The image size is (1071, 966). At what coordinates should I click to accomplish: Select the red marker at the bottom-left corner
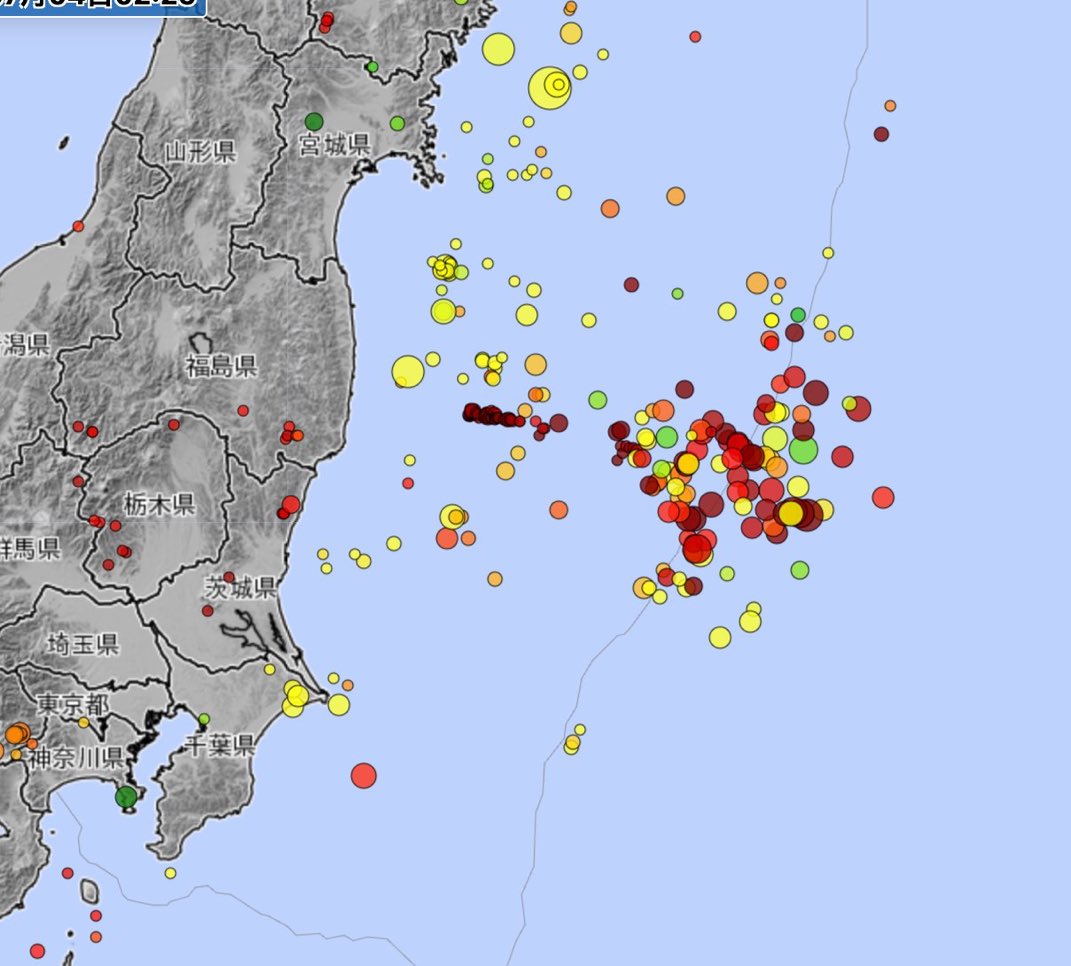click(x=38, y=951)
